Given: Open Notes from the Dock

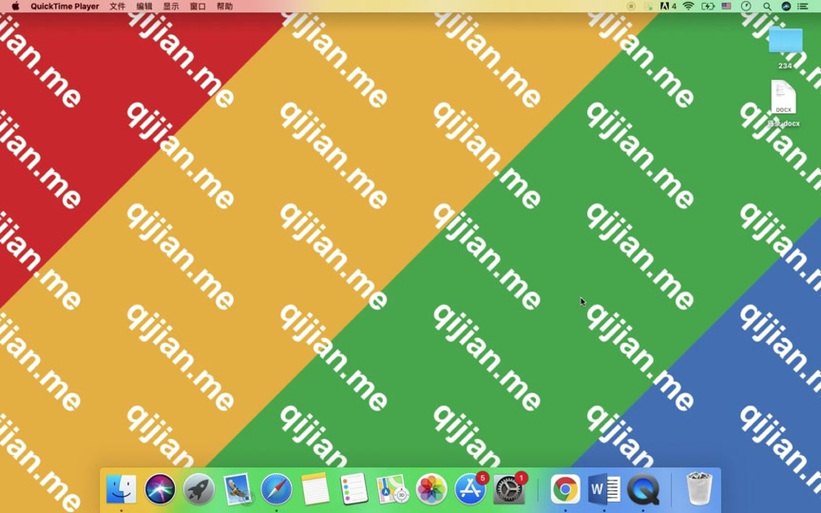Looking at the screenshot, I should (315, 489).
